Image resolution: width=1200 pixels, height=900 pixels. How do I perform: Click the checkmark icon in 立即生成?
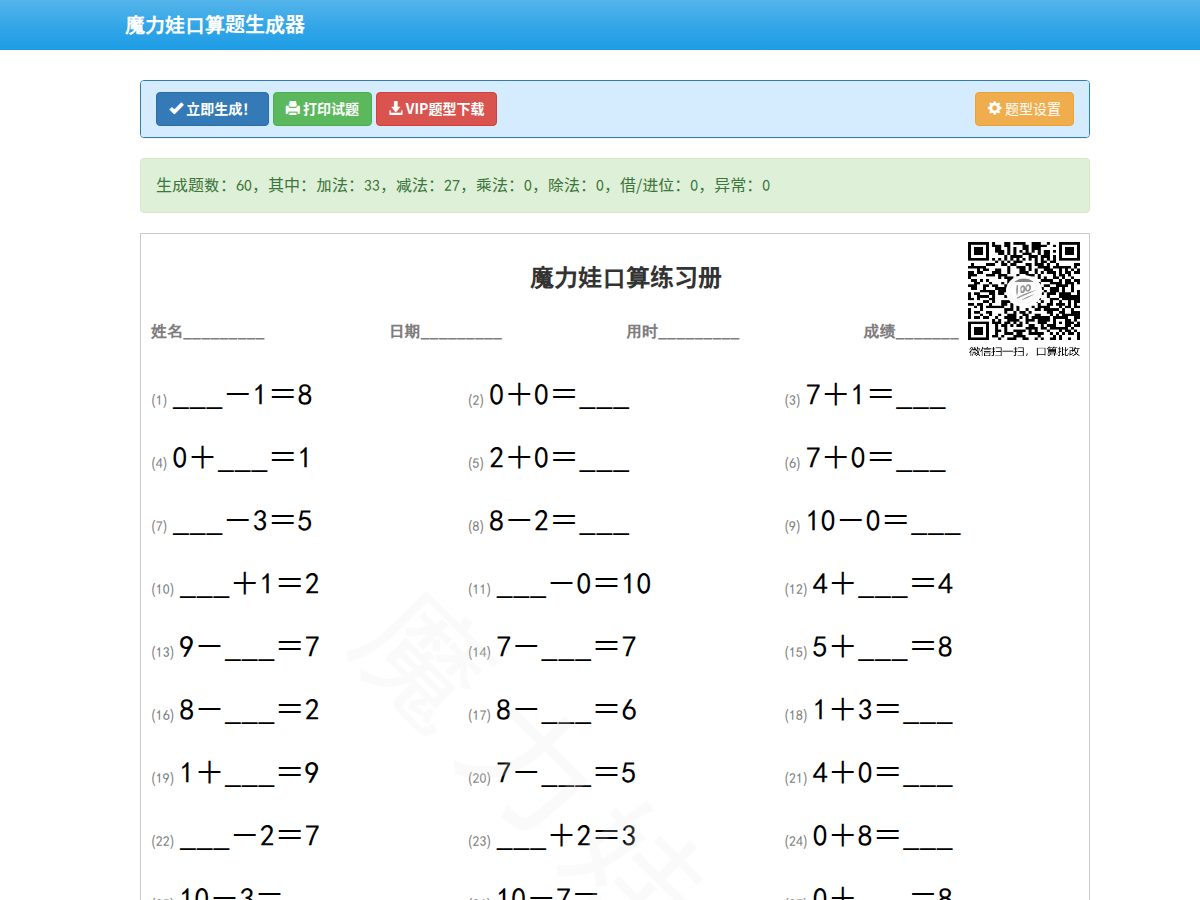point(176,109)
